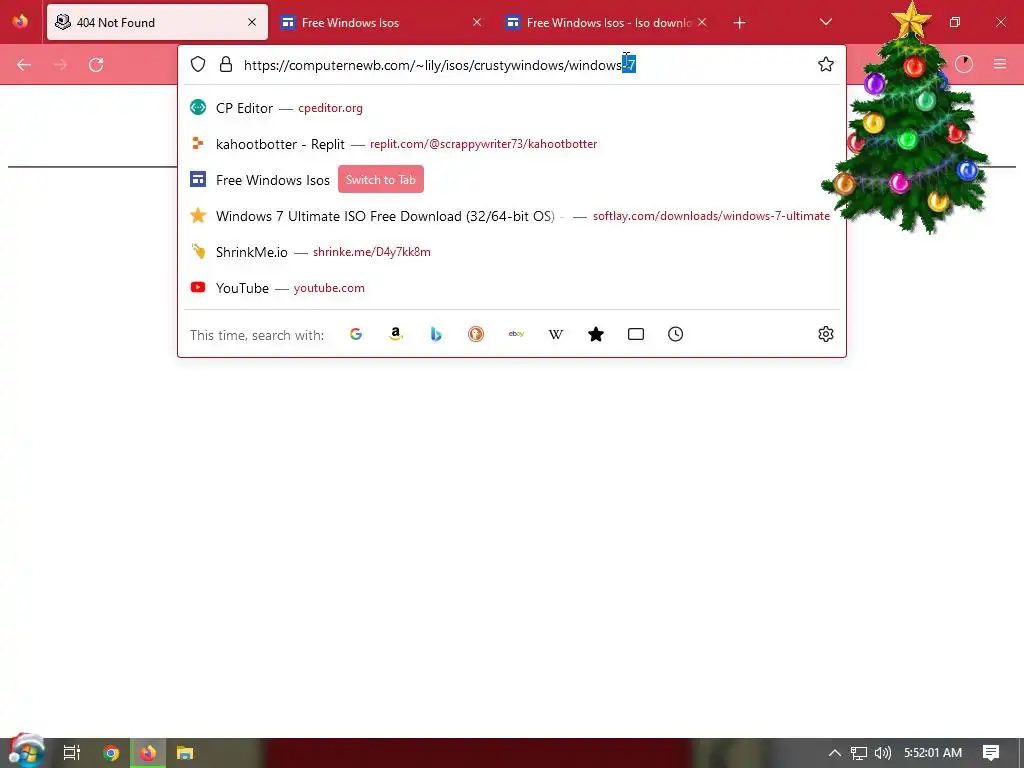1024x768 pixels.
Task: Search with Amazon this time
Action: coord(396,334)
